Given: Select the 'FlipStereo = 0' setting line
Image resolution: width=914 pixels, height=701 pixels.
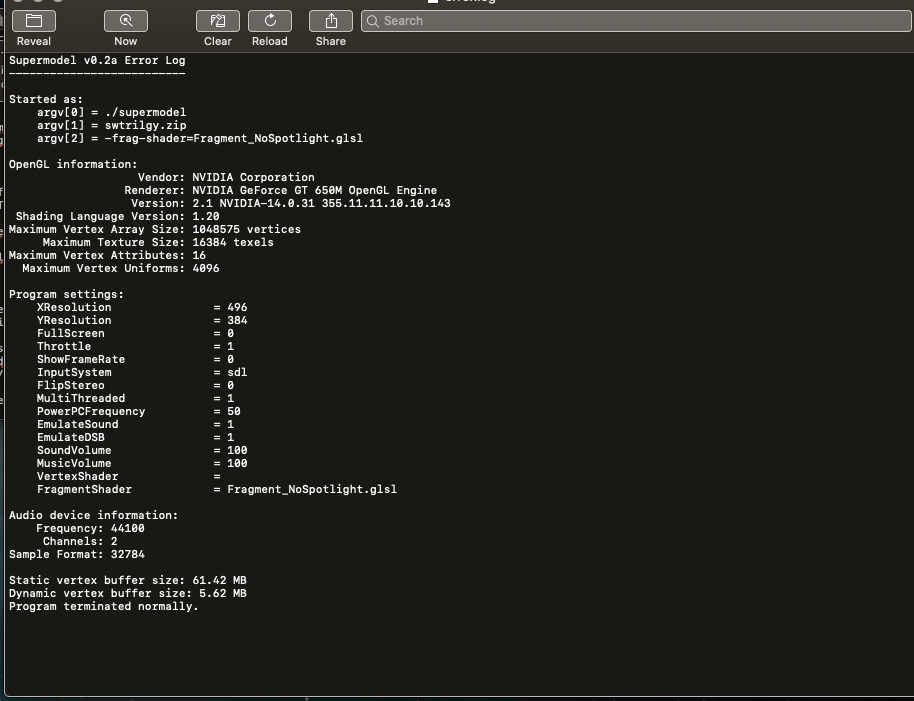Looking at the screenshot, I should click(135, 385).
